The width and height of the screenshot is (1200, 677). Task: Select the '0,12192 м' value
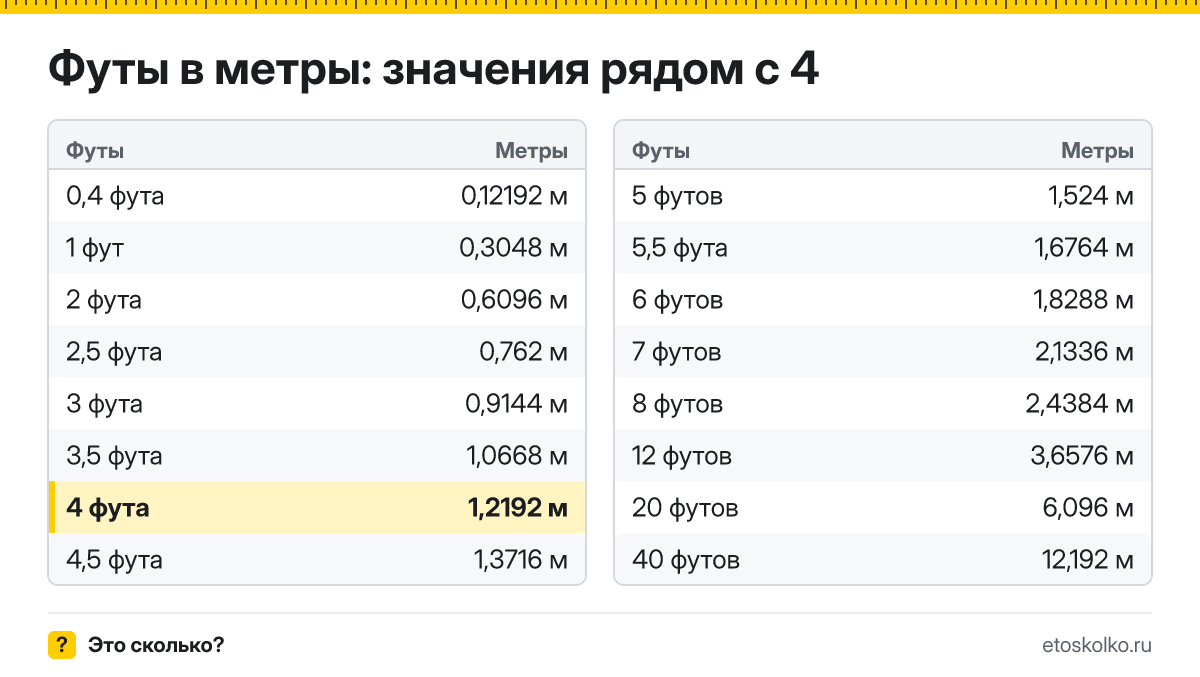[515, 196]
